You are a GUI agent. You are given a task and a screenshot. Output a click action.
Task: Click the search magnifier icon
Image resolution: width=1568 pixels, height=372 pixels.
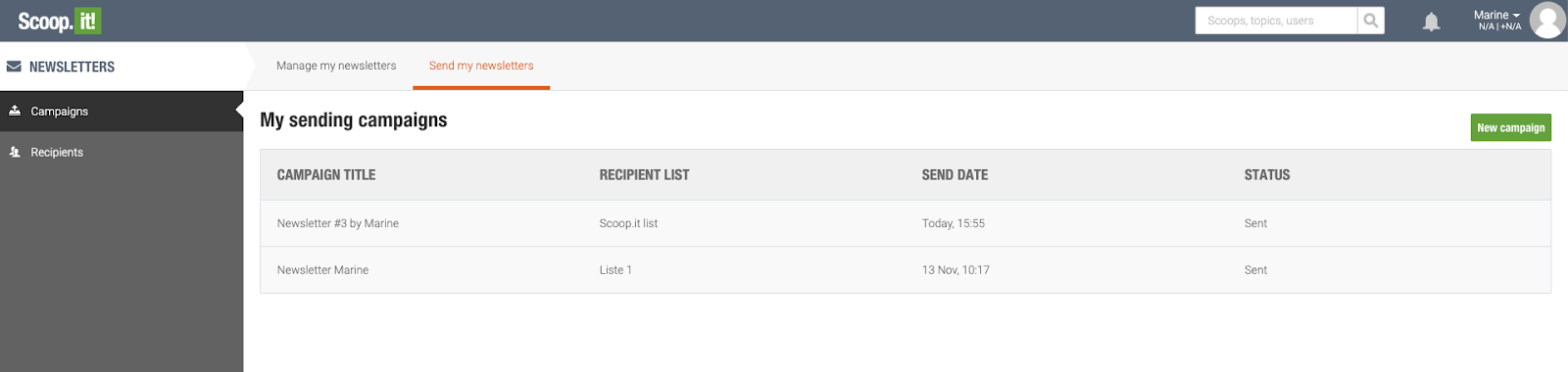(1371, 21)
